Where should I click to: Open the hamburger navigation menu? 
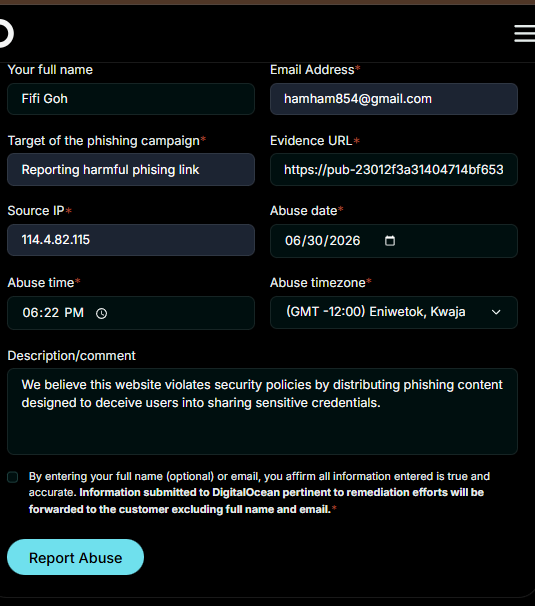525,33
